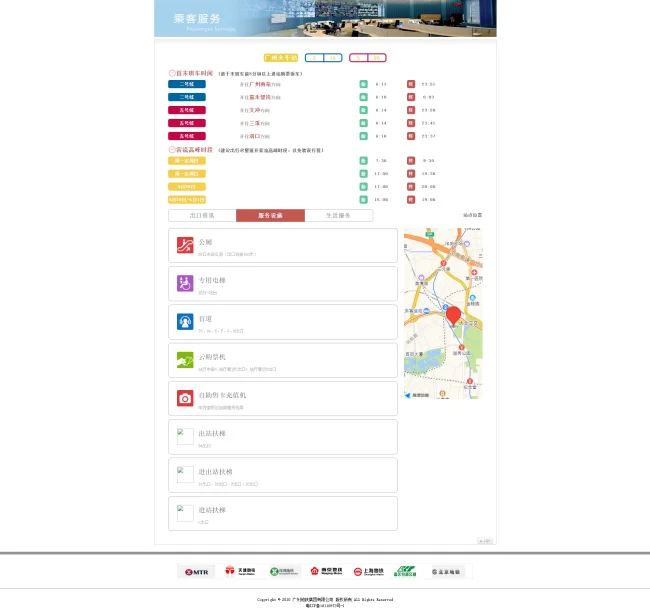Click the green 云购票机 icon
The width and height of the screenshot is (650, 616).
[185, 360]
